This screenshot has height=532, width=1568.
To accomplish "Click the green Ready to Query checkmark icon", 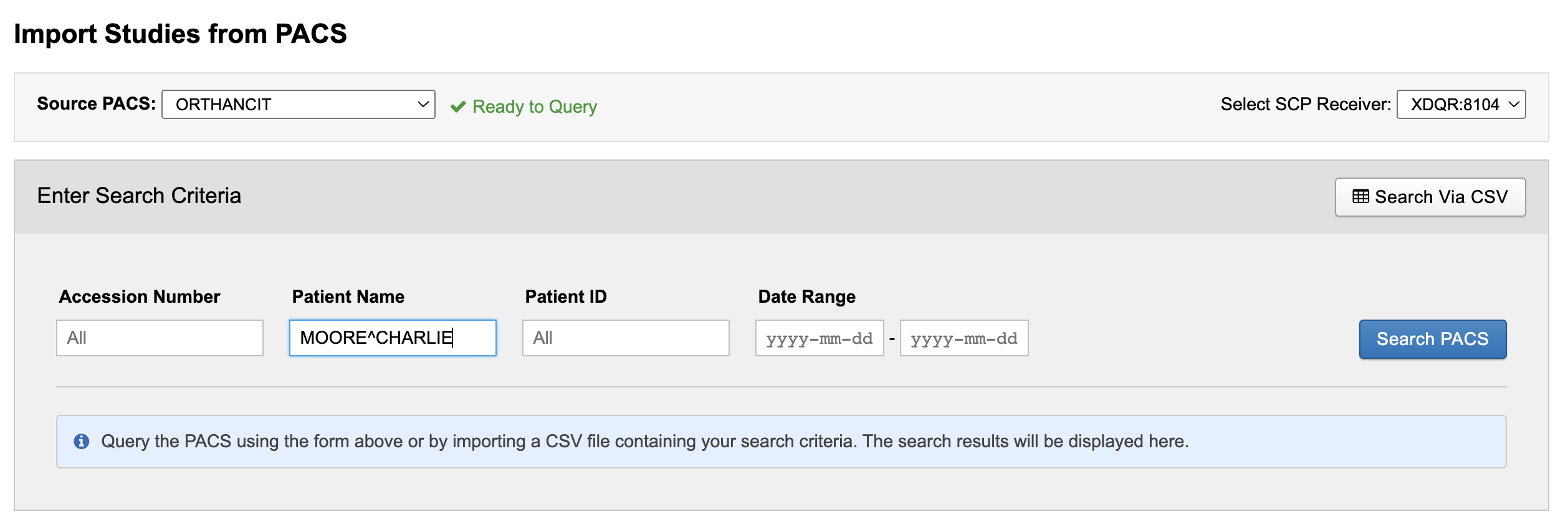I will [x=458, y=107].
